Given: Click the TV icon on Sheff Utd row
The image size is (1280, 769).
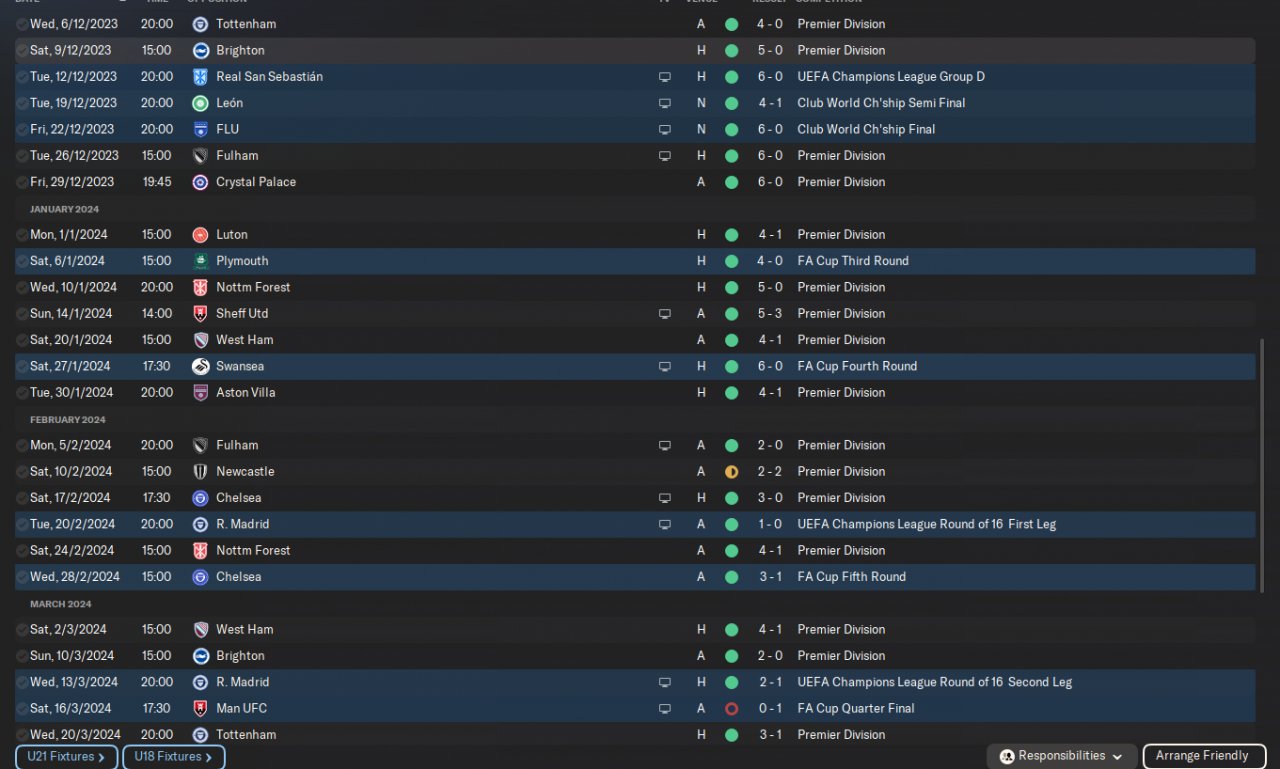Looking at the screenshot, I should (664, 314).
